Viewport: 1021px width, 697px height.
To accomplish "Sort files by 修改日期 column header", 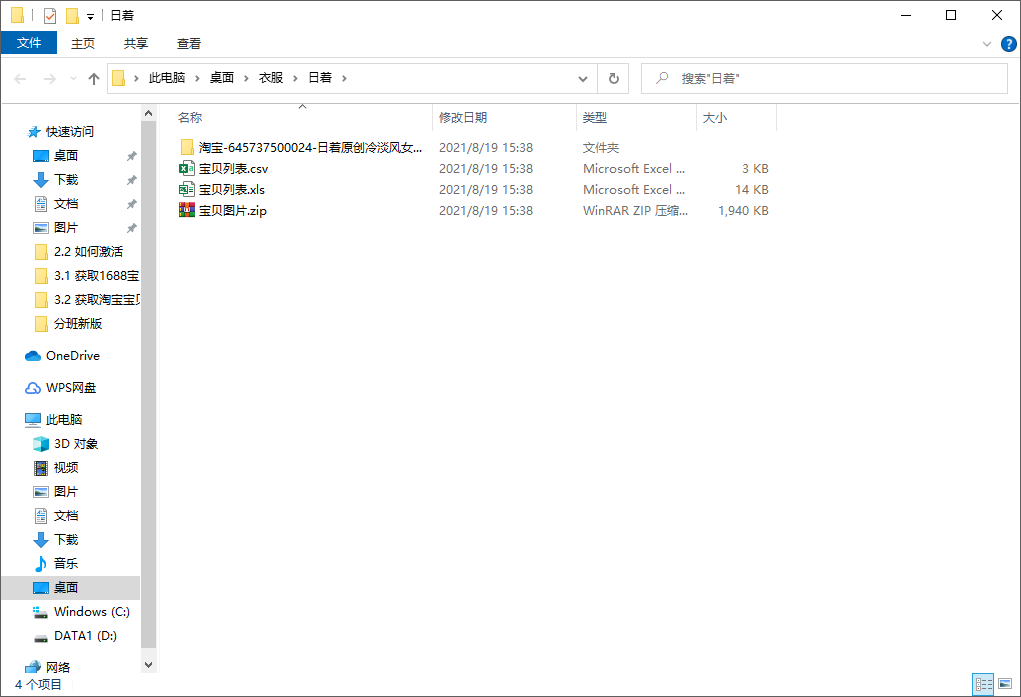I will (463, 118).
